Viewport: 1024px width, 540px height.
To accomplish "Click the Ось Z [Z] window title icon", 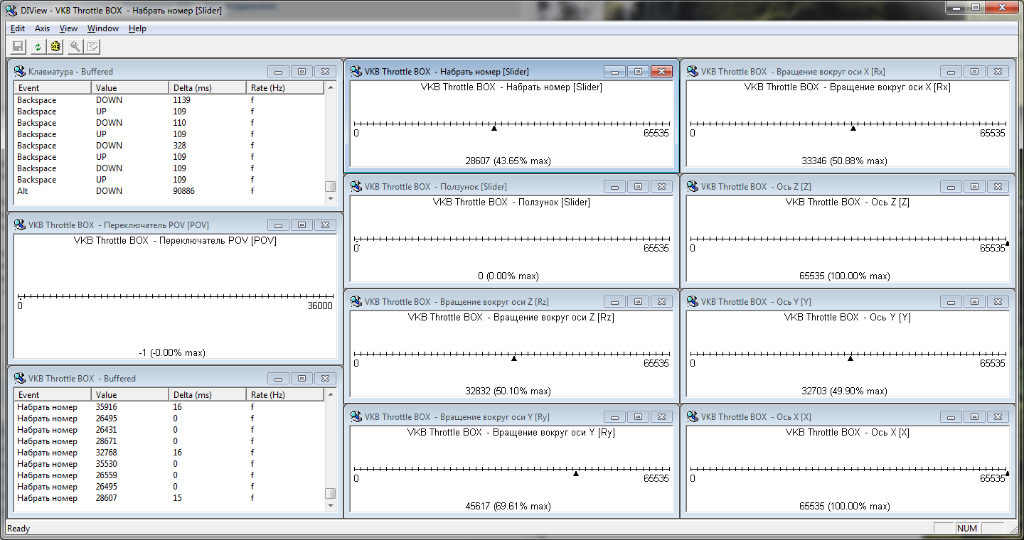I will click(x=693, y=186).
